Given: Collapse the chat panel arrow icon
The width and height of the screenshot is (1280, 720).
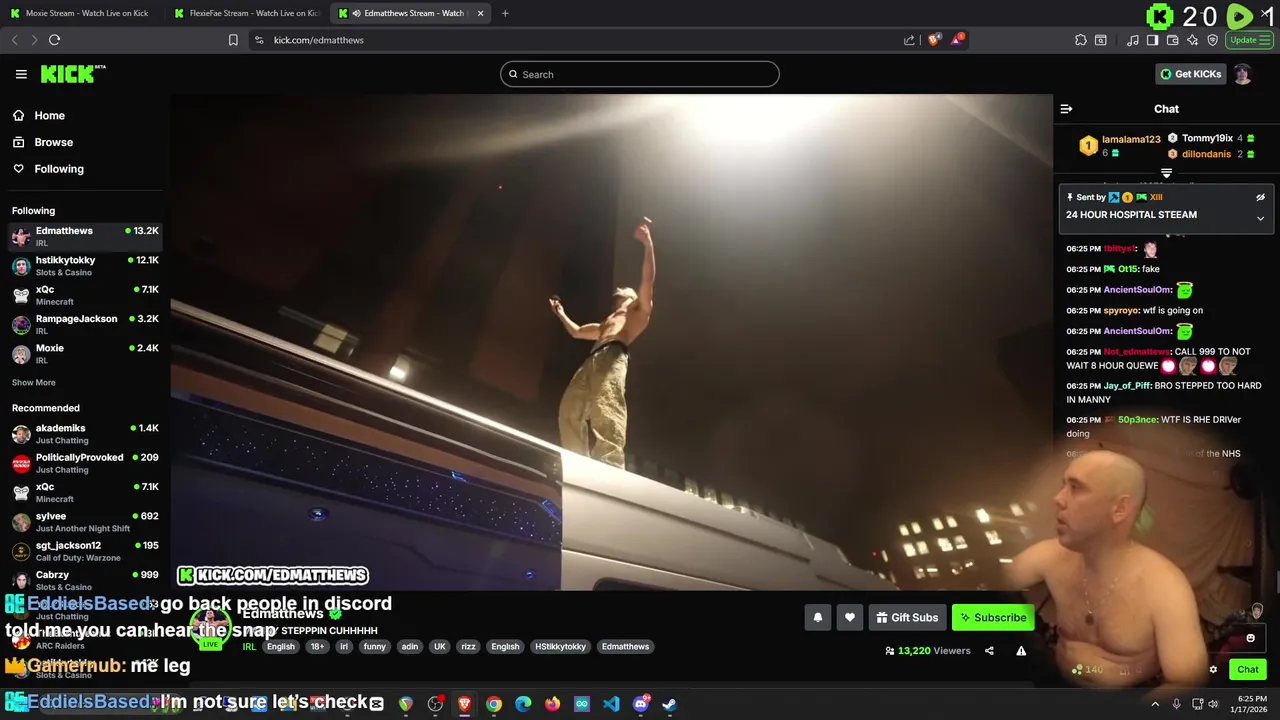Looking at the screenshot, I should [1066, 109].
